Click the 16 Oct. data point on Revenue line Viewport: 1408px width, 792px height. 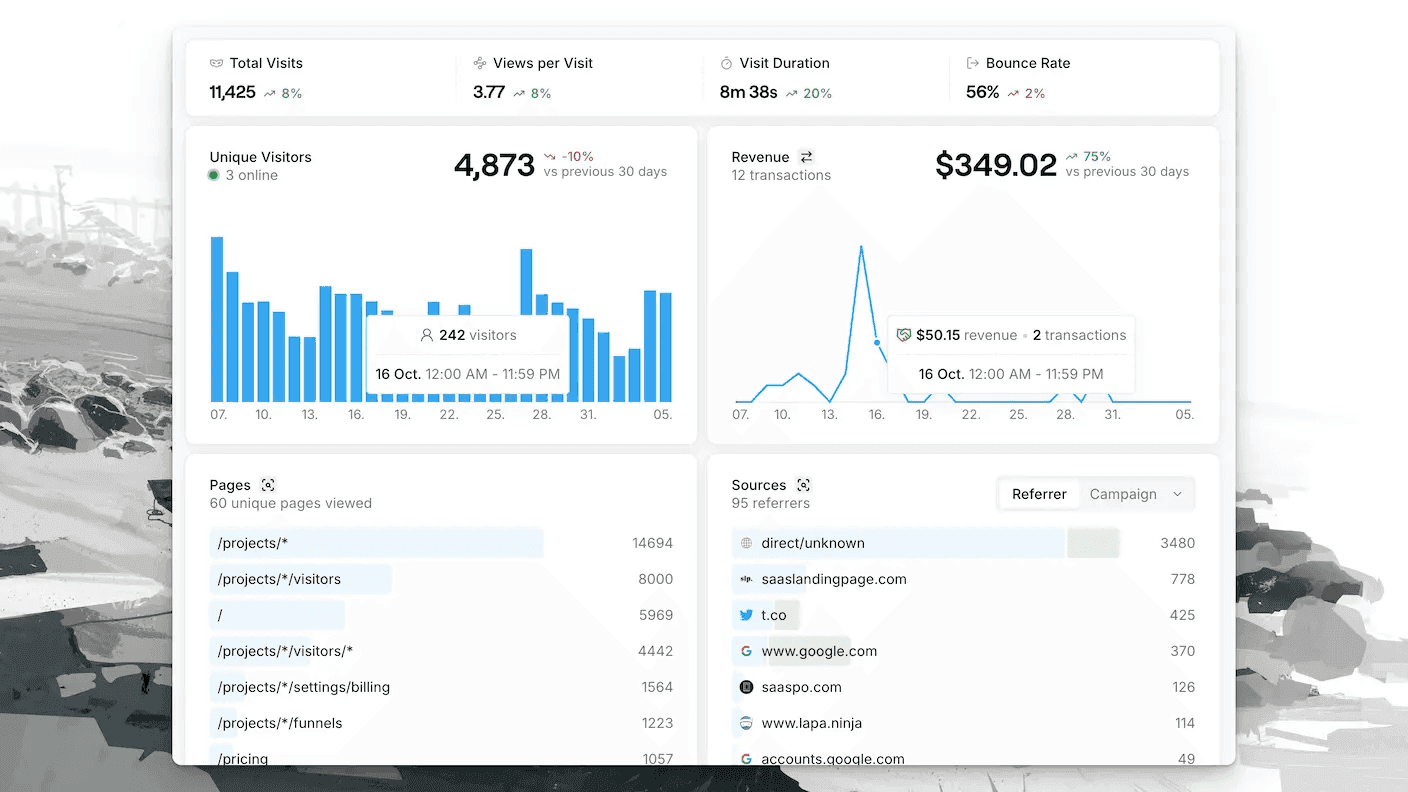point(877,342)
